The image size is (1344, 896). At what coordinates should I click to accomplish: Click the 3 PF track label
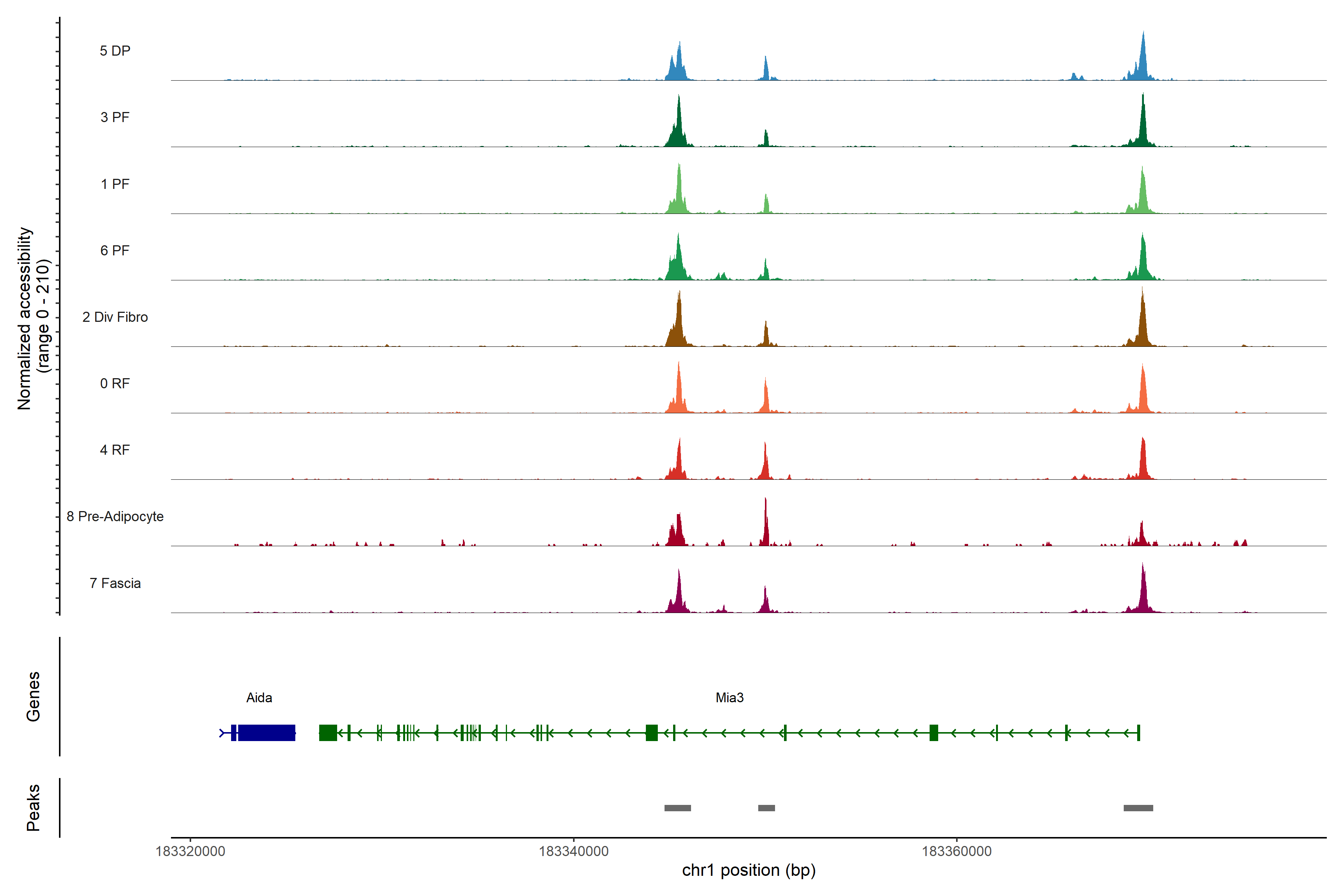[115, 117]
